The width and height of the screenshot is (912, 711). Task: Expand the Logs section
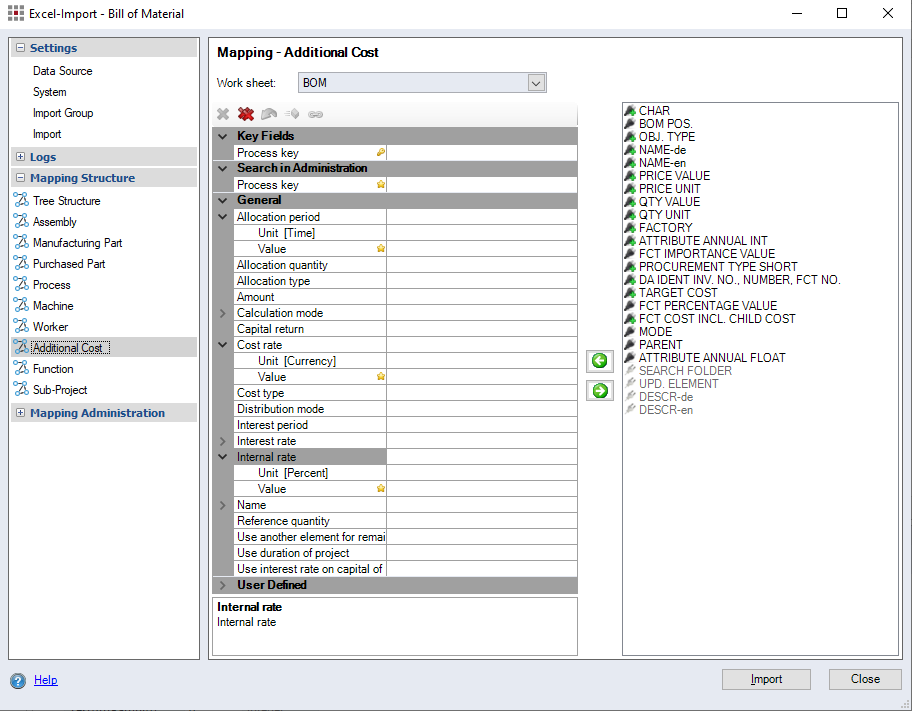pos(21,157)
